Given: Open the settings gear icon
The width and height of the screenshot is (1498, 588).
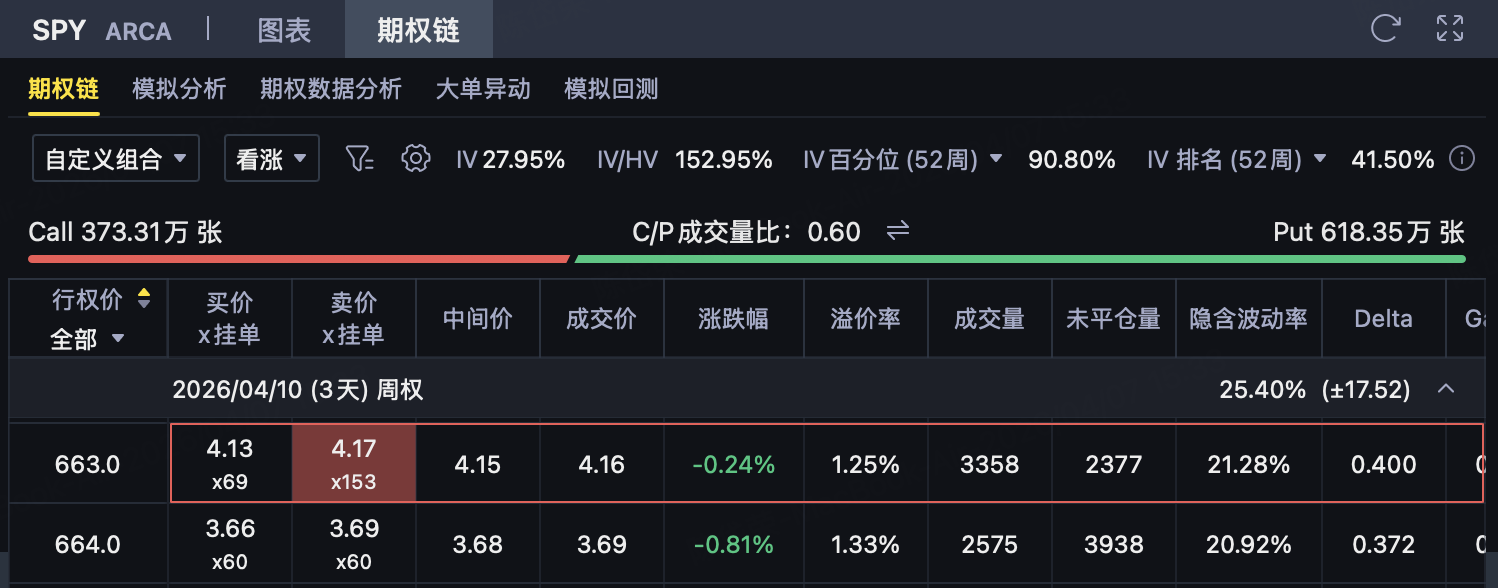Looking at the screenshot, I should click(415, 158).
